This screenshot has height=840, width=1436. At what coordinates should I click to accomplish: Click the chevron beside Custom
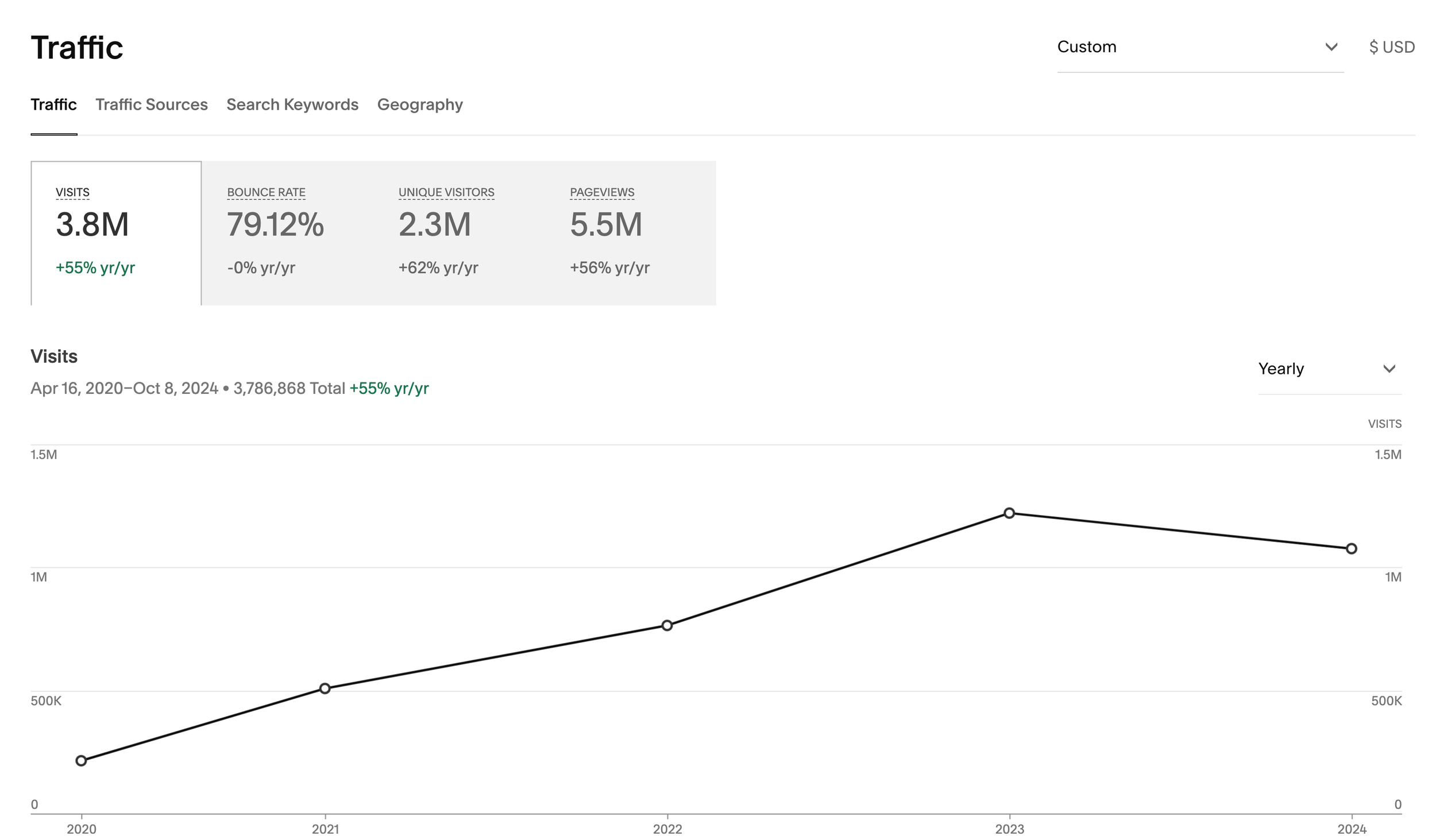(x=1331, y=47)
